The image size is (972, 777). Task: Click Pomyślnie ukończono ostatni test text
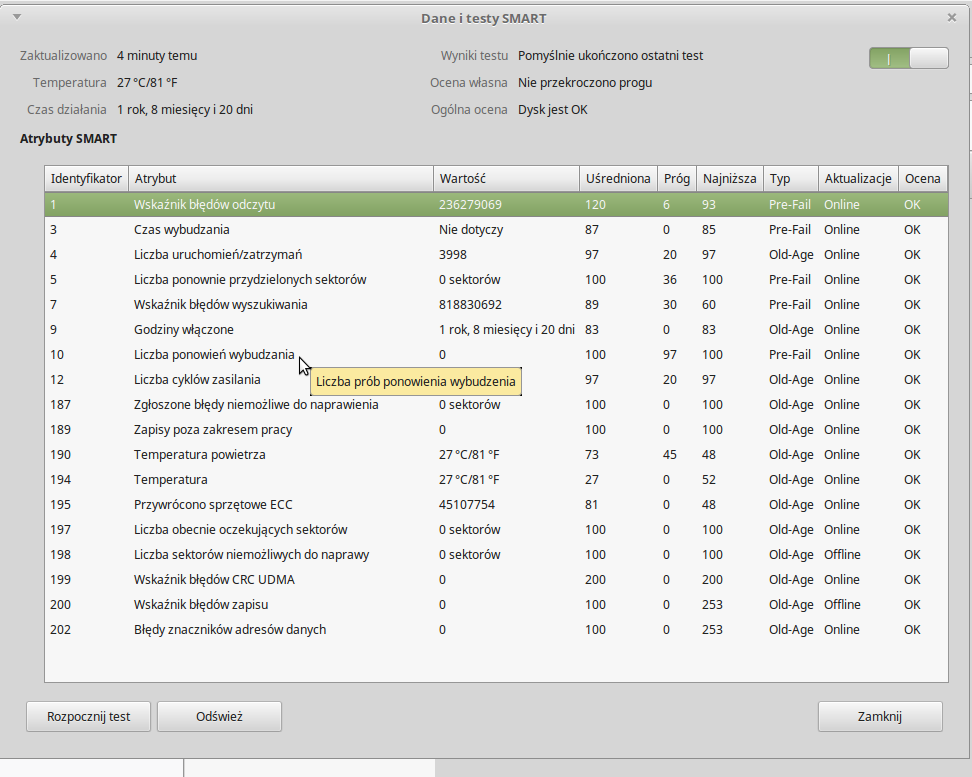point(611,56)
